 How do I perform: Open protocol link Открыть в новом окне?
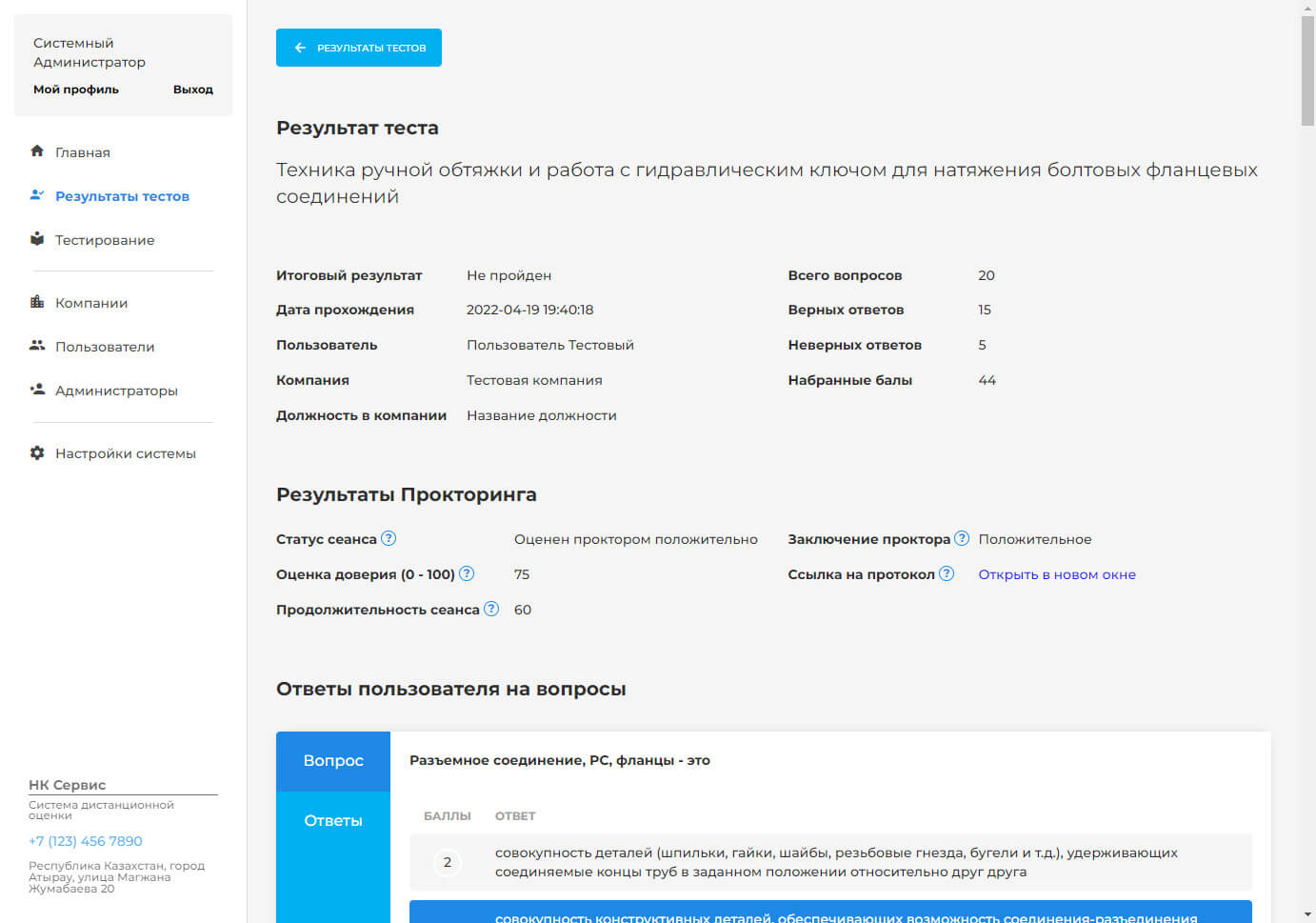pos(1057,574)
